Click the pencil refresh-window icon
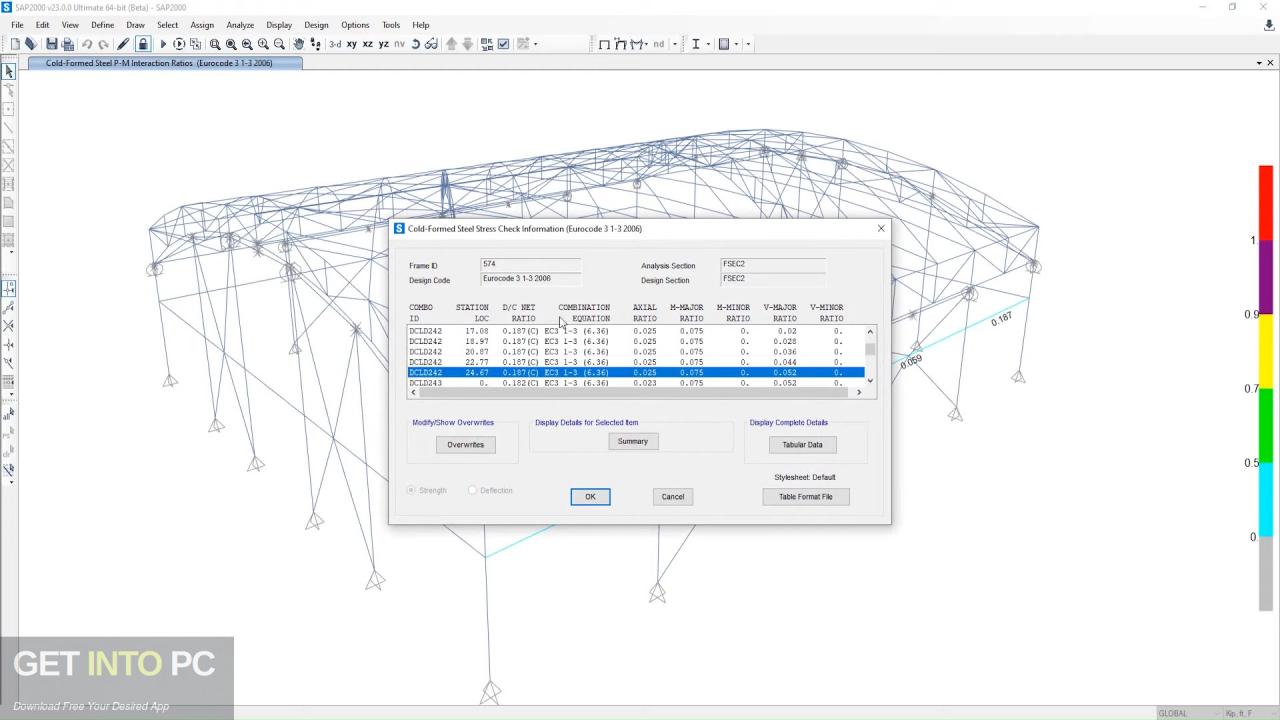 [123, 44]
